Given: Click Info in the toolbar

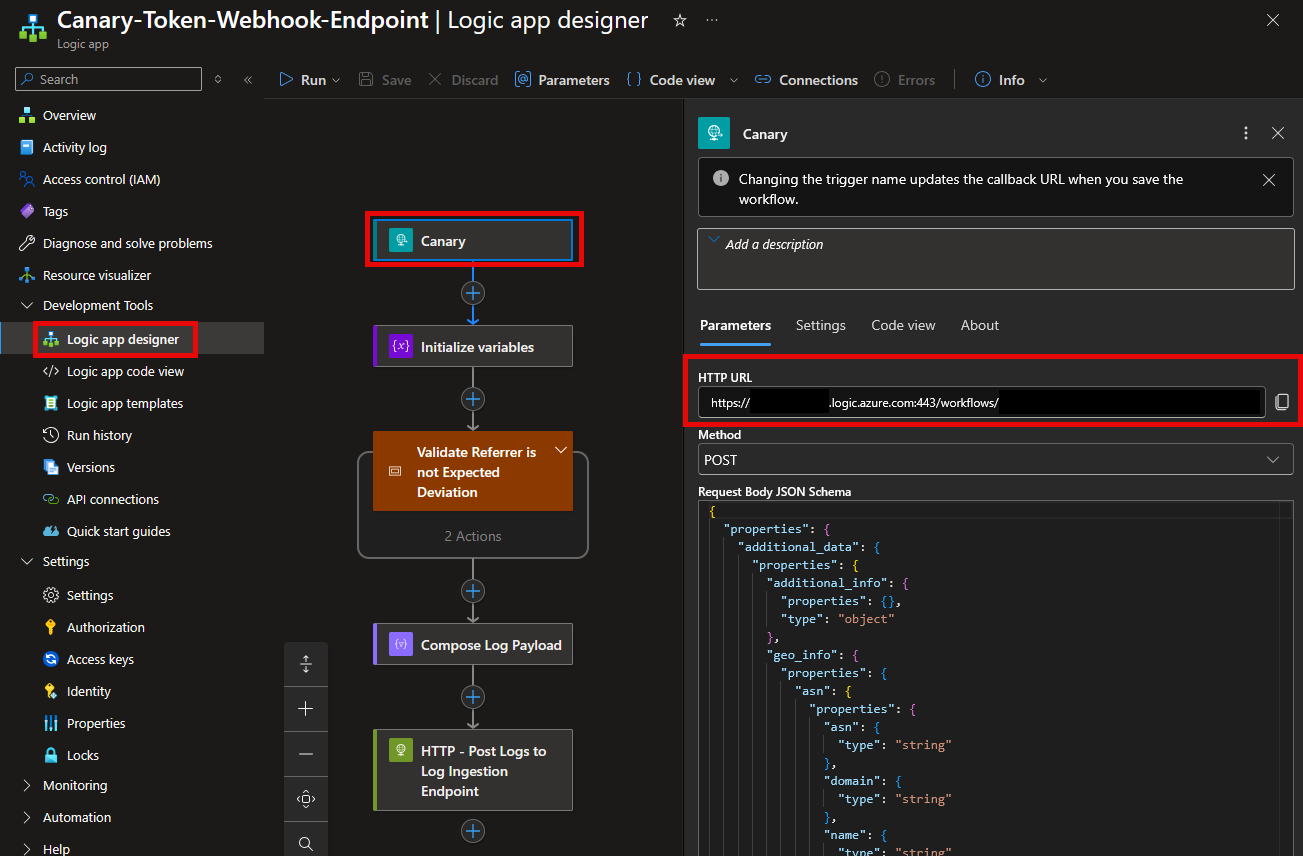Looking at the screenshot, I should click(x=1000, y=80).
